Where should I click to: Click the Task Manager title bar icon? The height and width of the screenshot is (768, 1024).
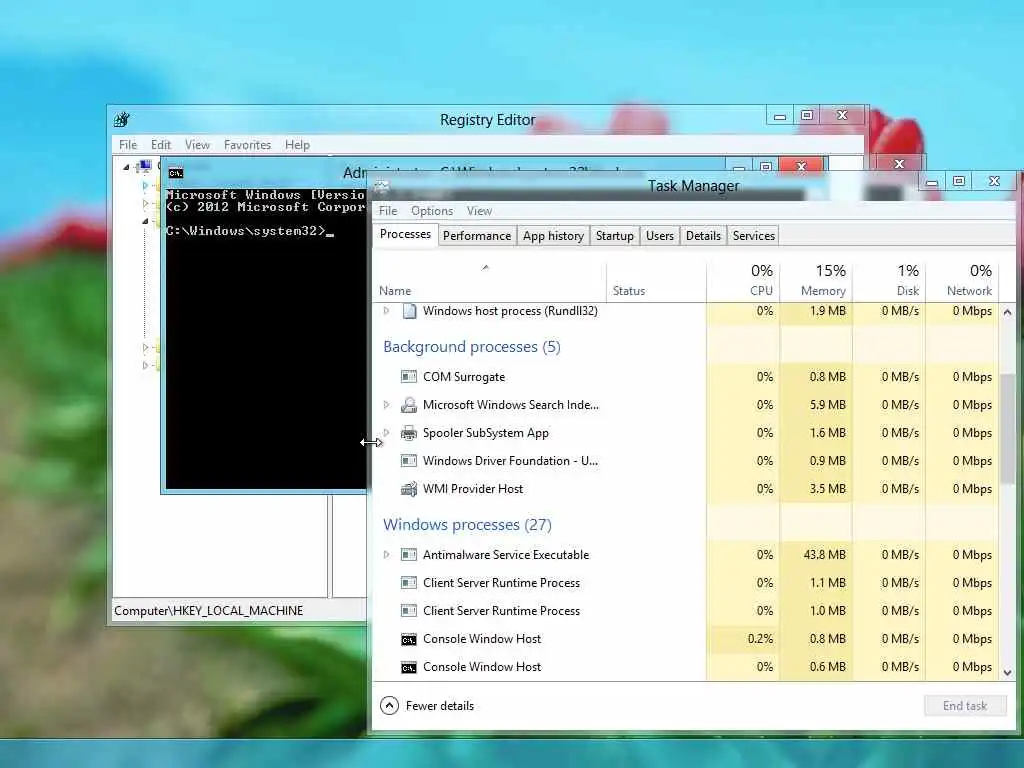coord(381,187)
